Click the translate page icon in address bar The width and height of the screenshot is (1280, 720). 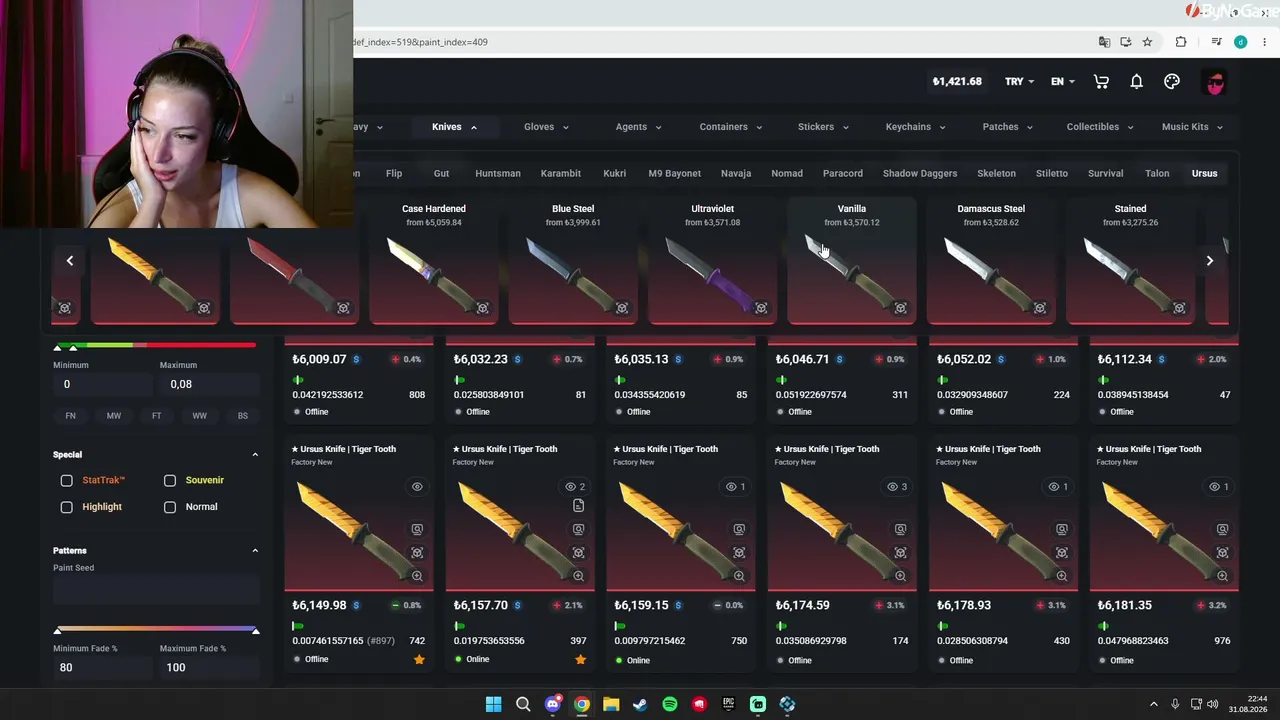1104,42
